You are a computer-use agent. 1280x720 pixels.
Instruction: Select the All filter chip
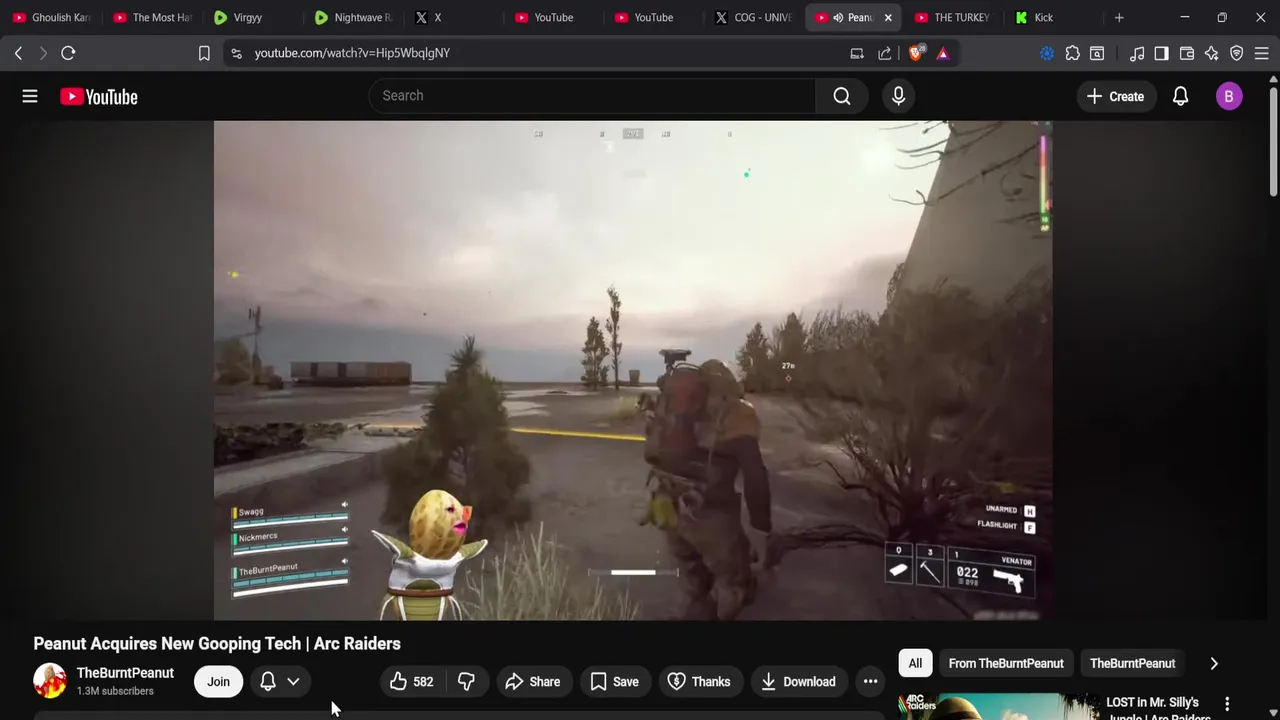pyautogui.click(x=915, y=664)
